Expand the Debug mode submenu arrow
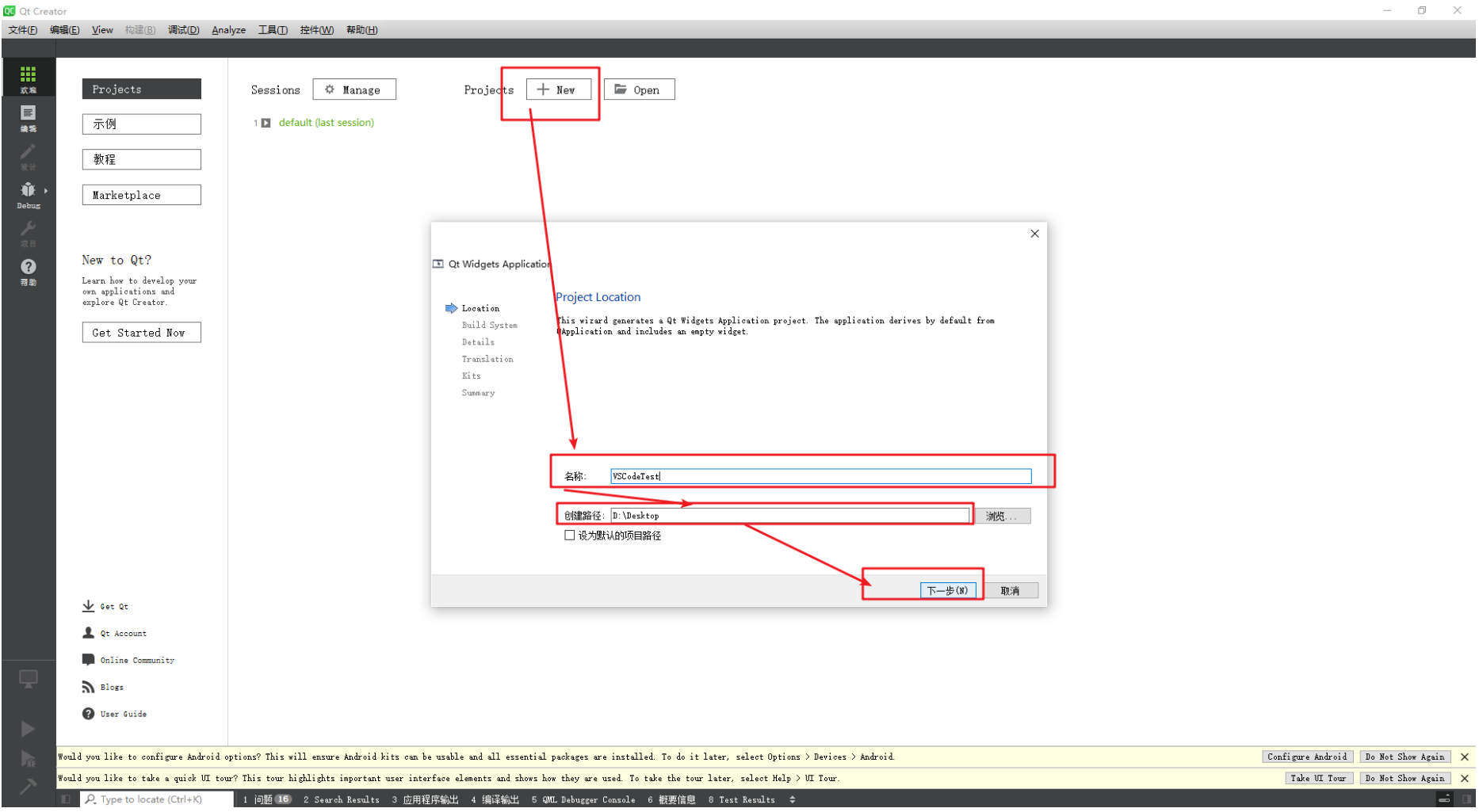The image size is (1479, 812). point(46,191)
